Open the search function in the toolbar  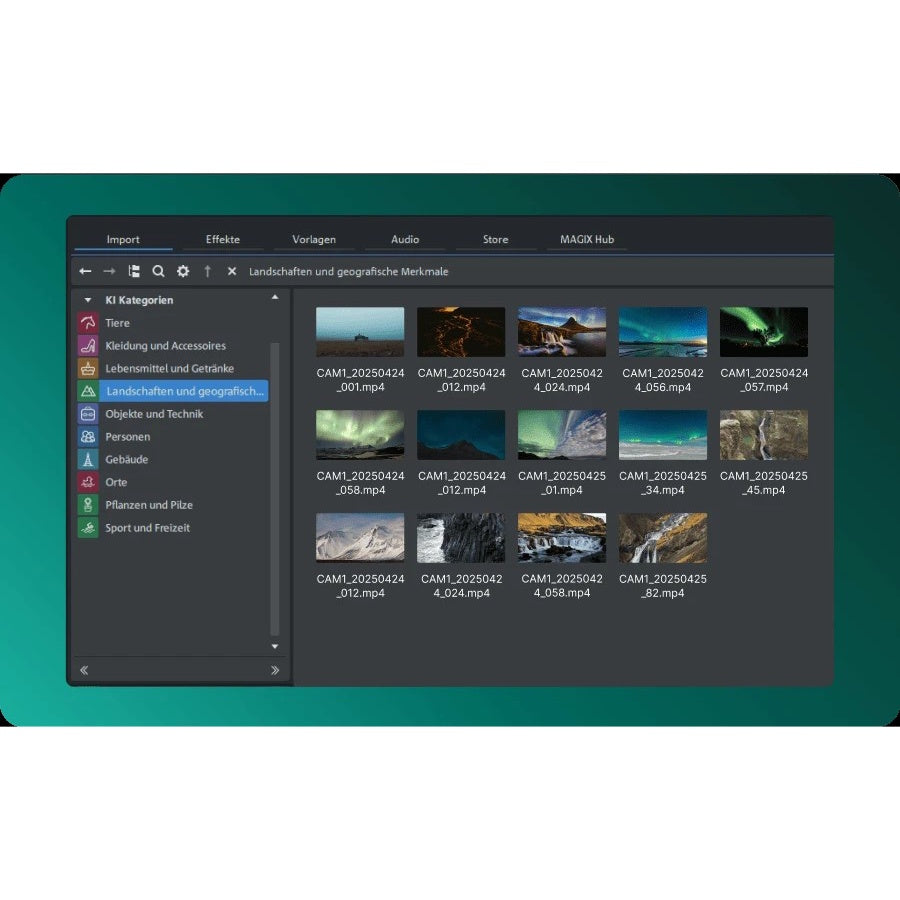point(158,271)
